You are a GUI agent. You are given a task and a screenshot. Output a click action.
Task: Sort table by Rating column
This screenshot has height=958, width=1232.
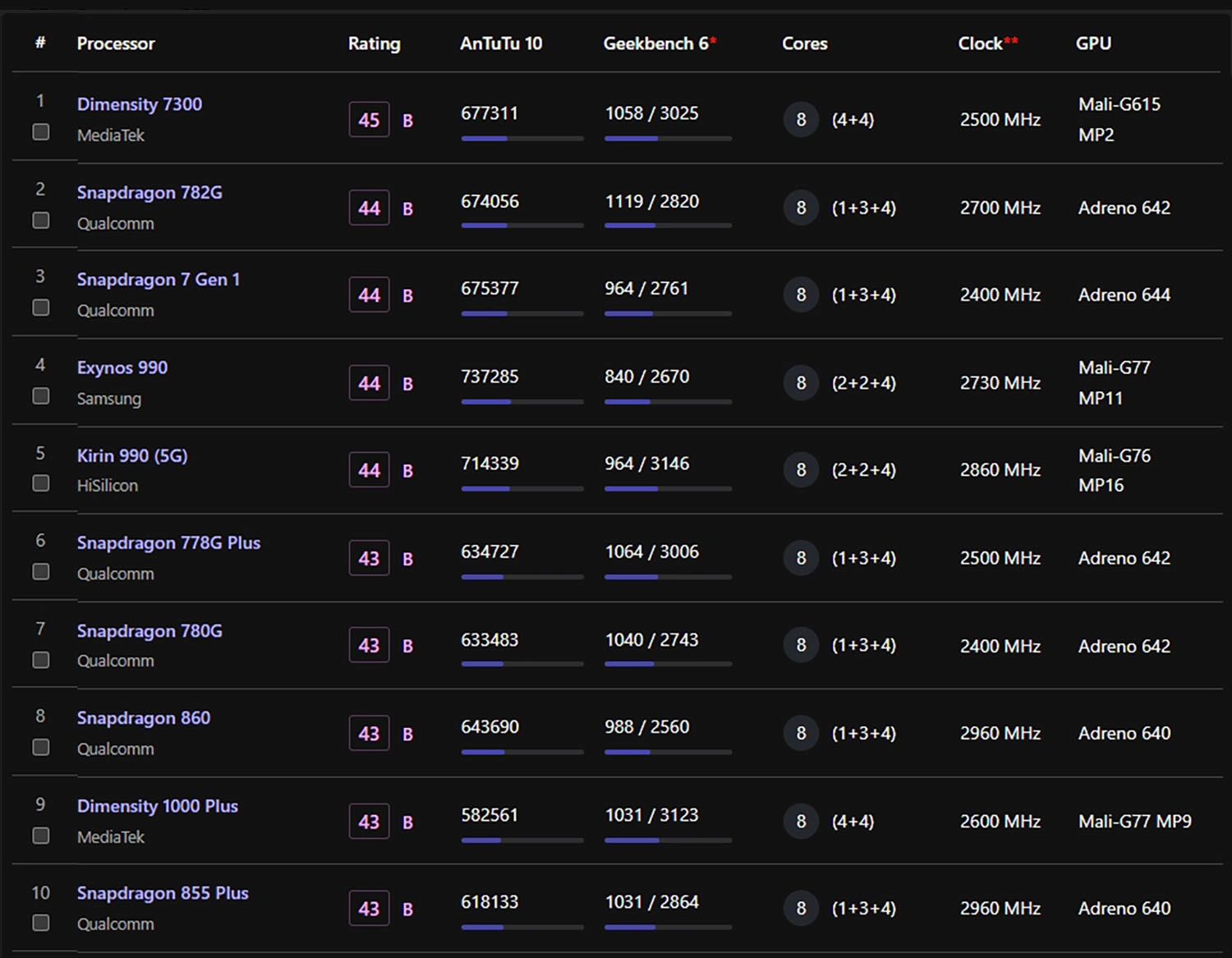tap(375, 44)
